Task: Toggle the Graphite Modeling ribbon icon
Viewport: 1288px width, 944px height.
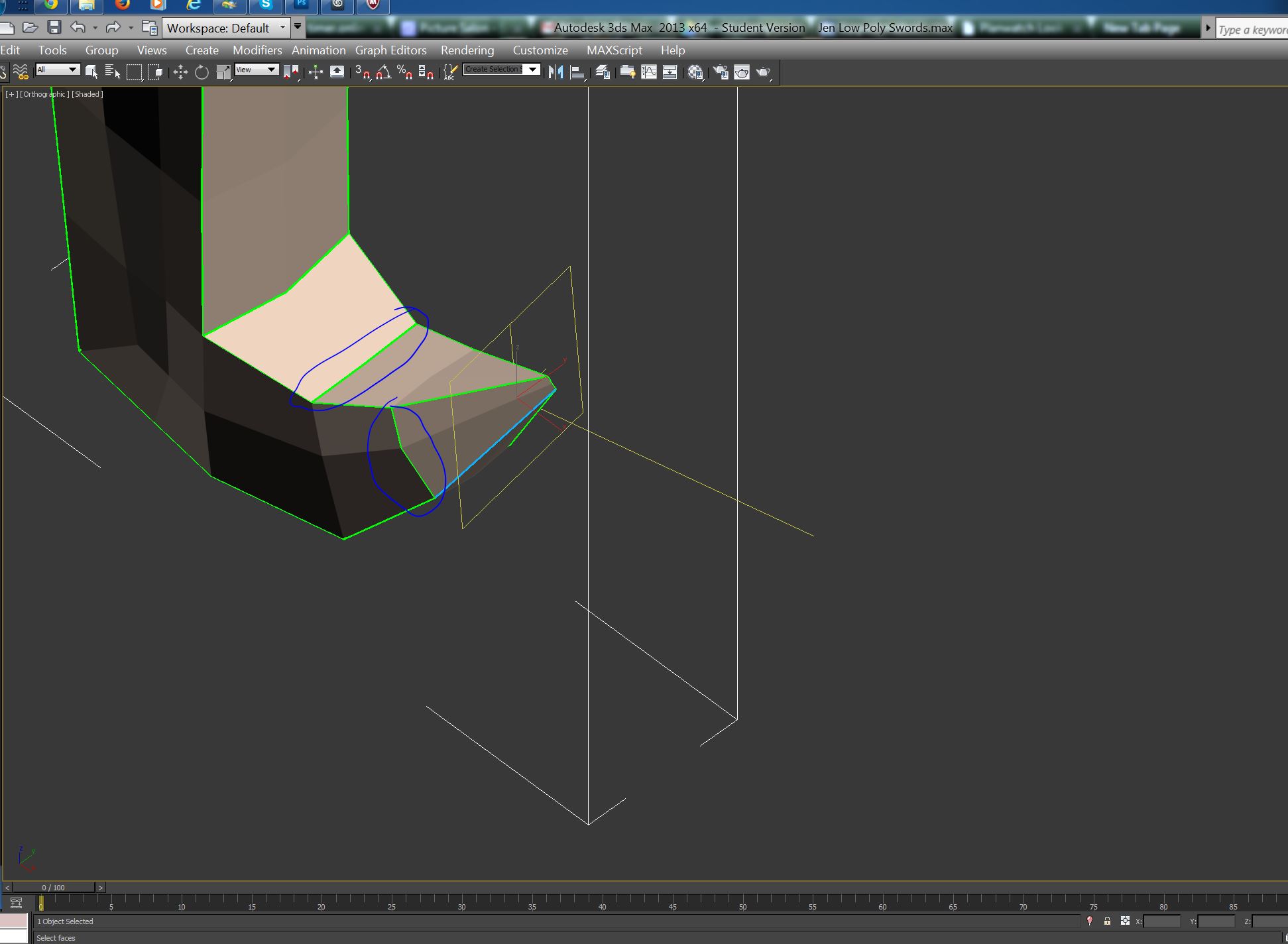Action: tap(627, 72)
